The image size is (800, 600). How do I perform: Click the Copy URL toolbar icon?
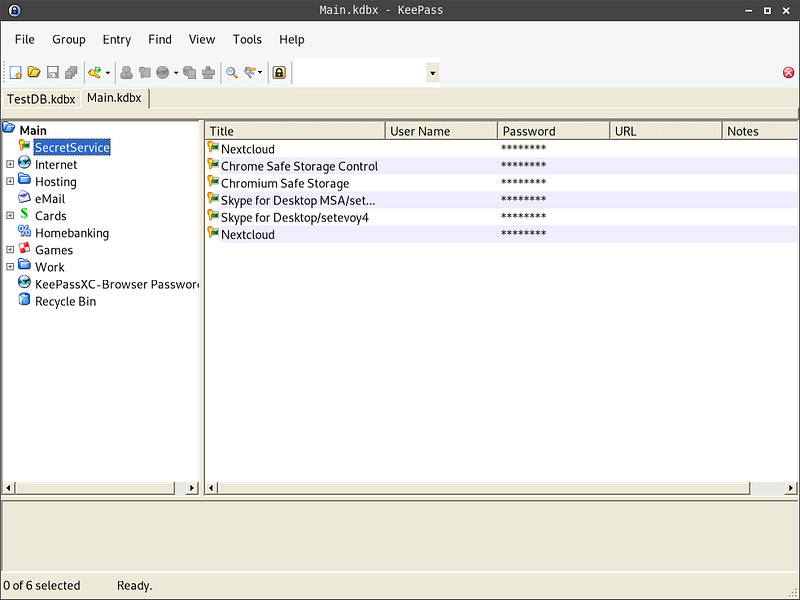(x=190, y=73)
